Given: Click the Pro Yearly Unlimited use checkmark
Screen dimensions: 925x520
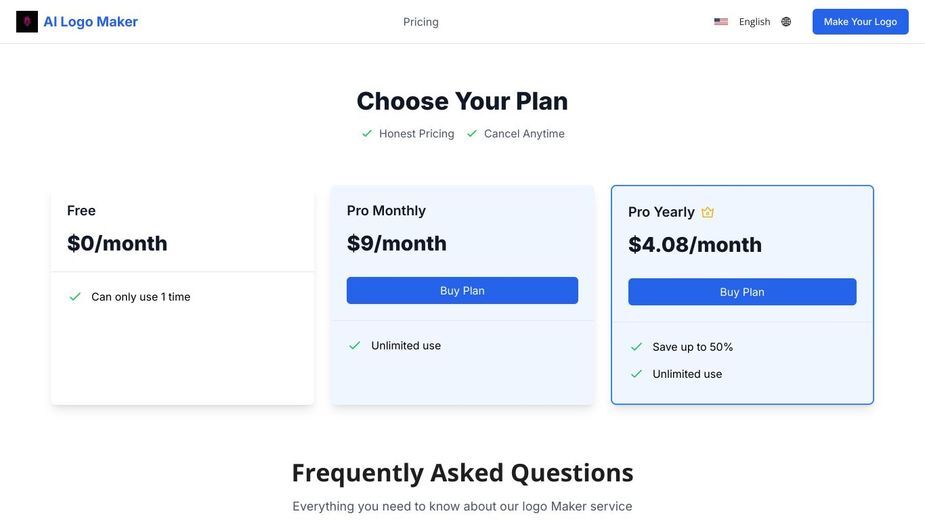Looking at the screenshot, I should tap(636, 374).
